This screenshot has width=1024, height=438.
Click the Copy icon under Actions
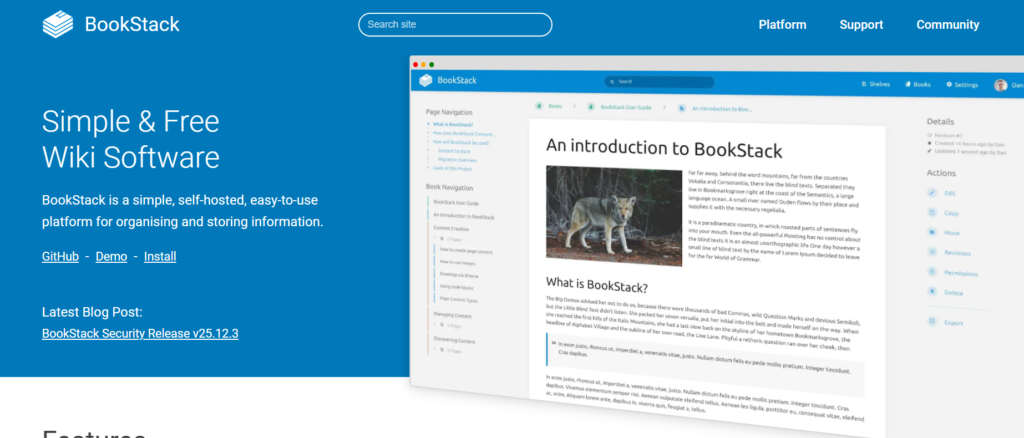tap(933, 213)
